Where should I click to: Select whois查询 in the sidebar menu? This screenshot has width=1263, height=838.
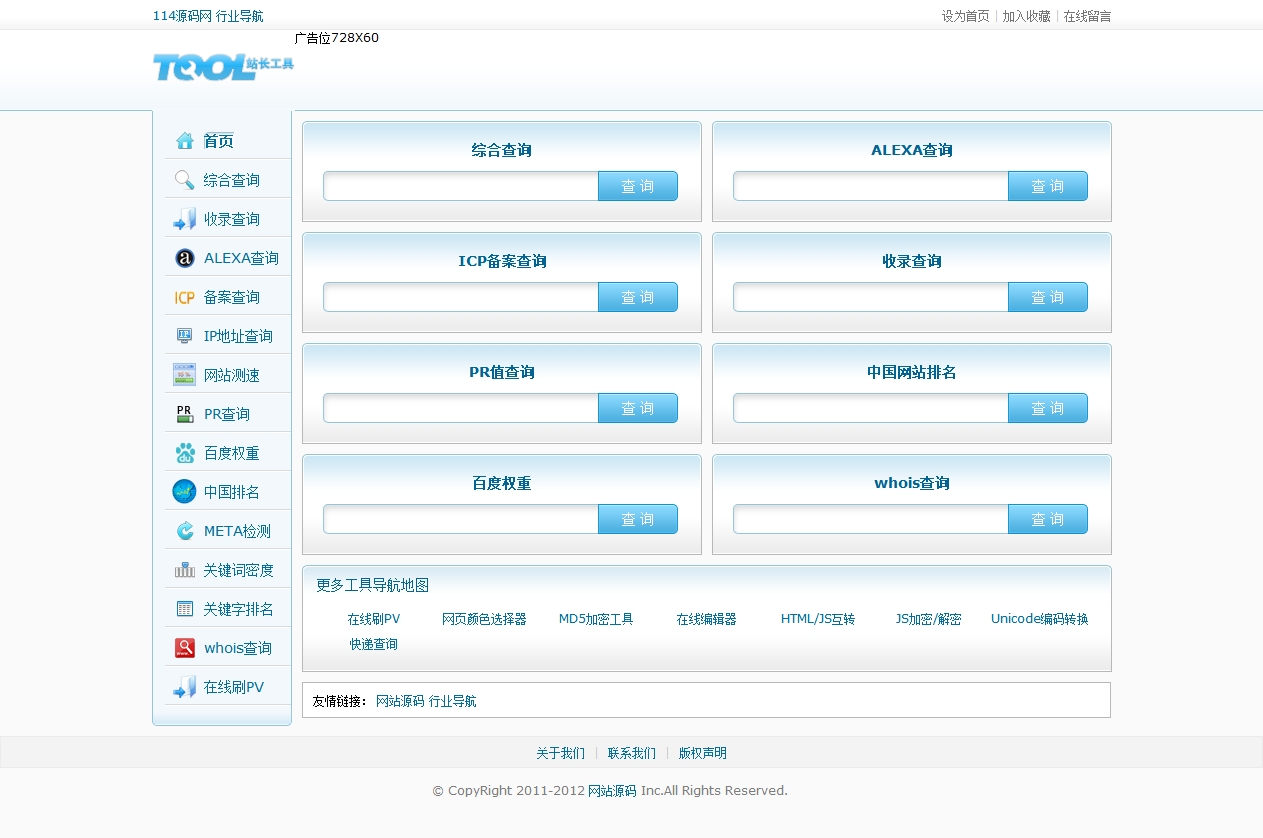point(238,648)
